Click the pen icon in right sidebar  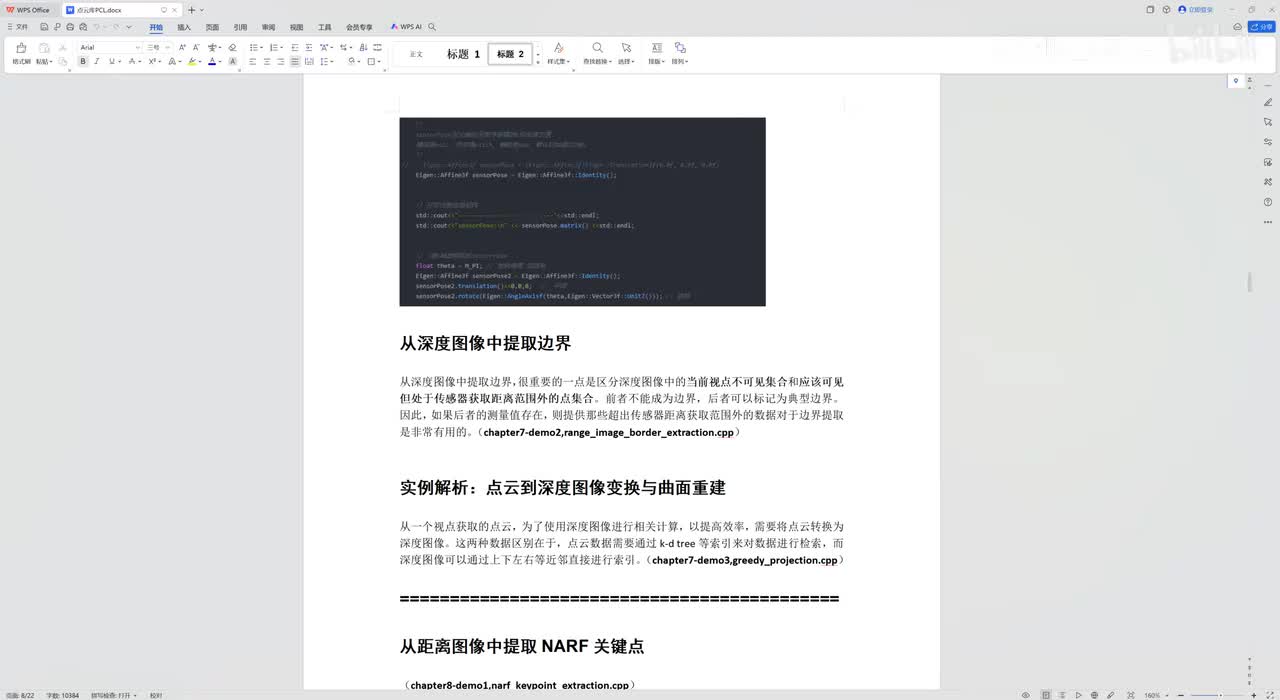click(1268, 102)
